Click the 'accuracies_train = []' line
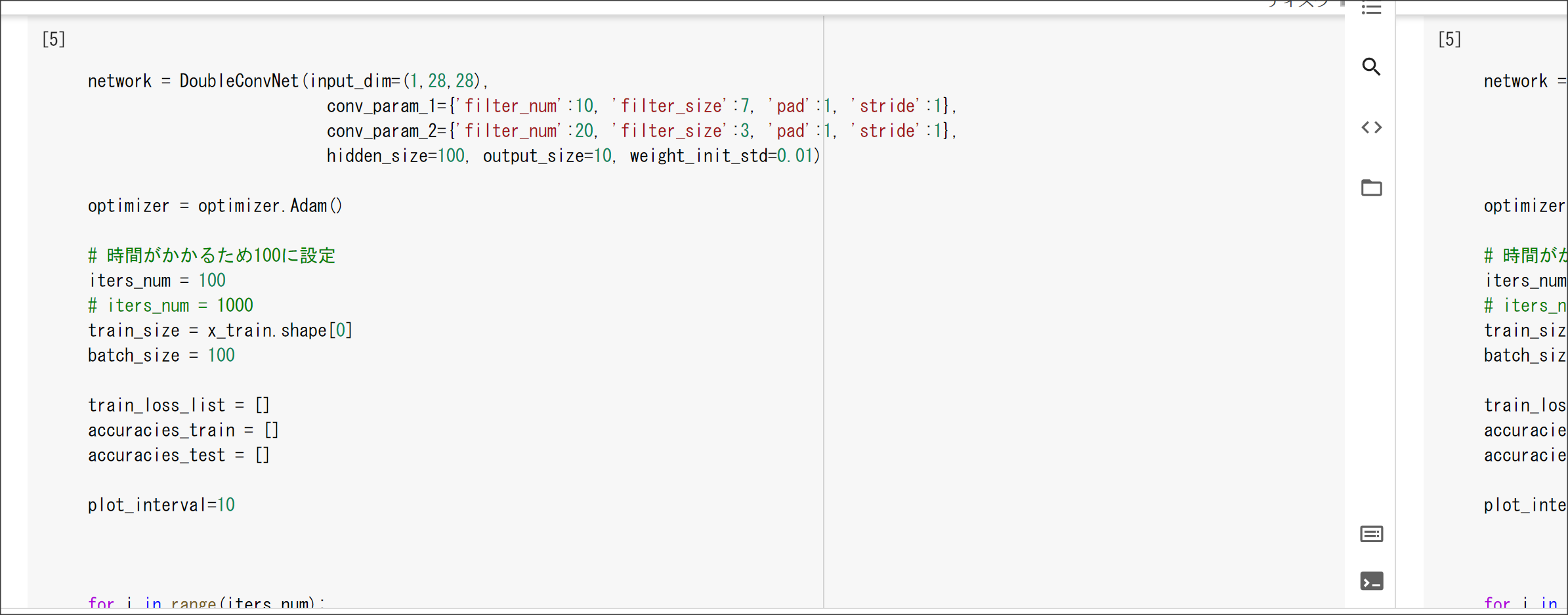 [184, 431]
